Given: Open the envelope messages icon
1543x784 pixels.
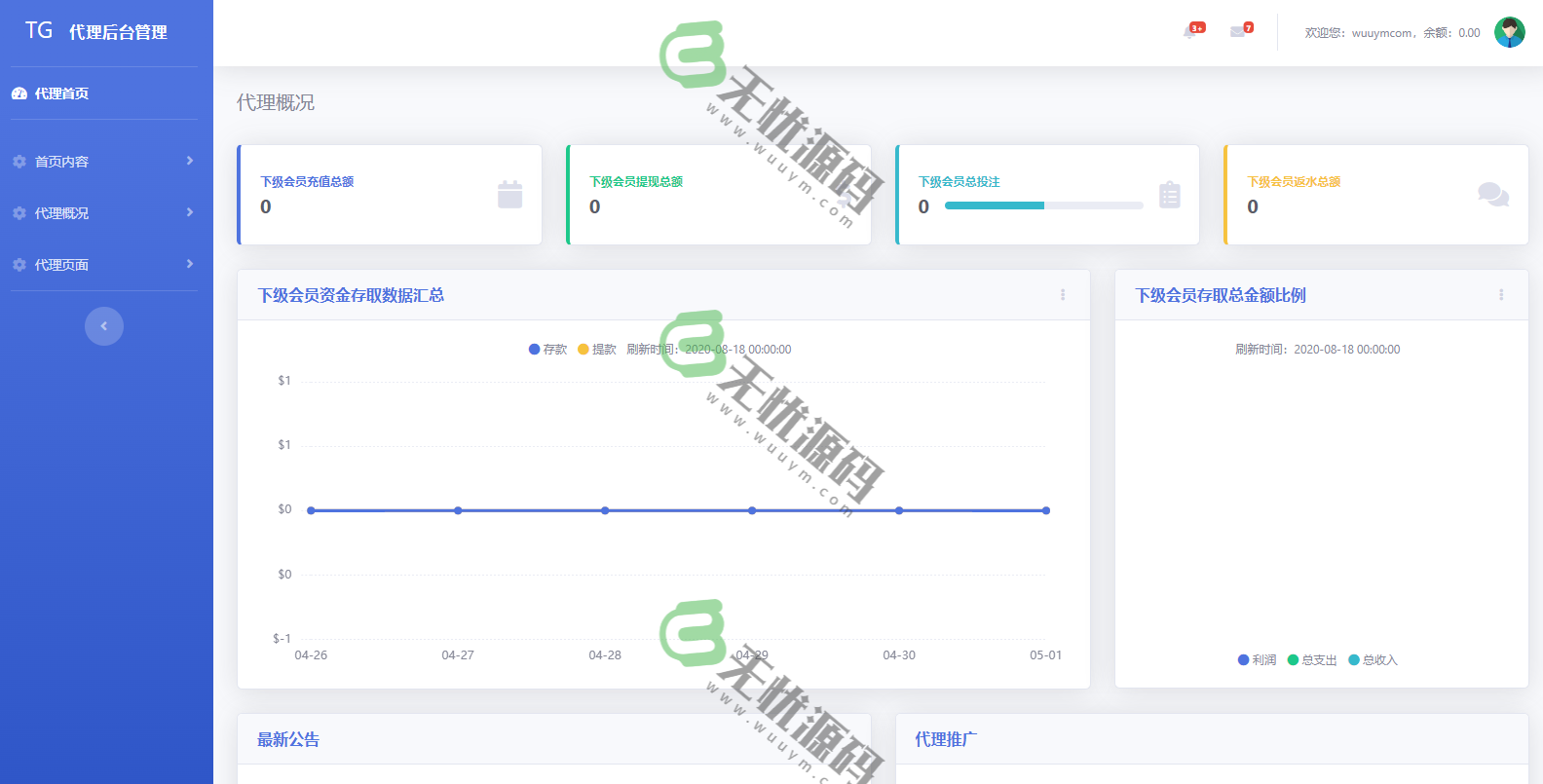Looking at the screenshot, I should [x=1238, y=32].
